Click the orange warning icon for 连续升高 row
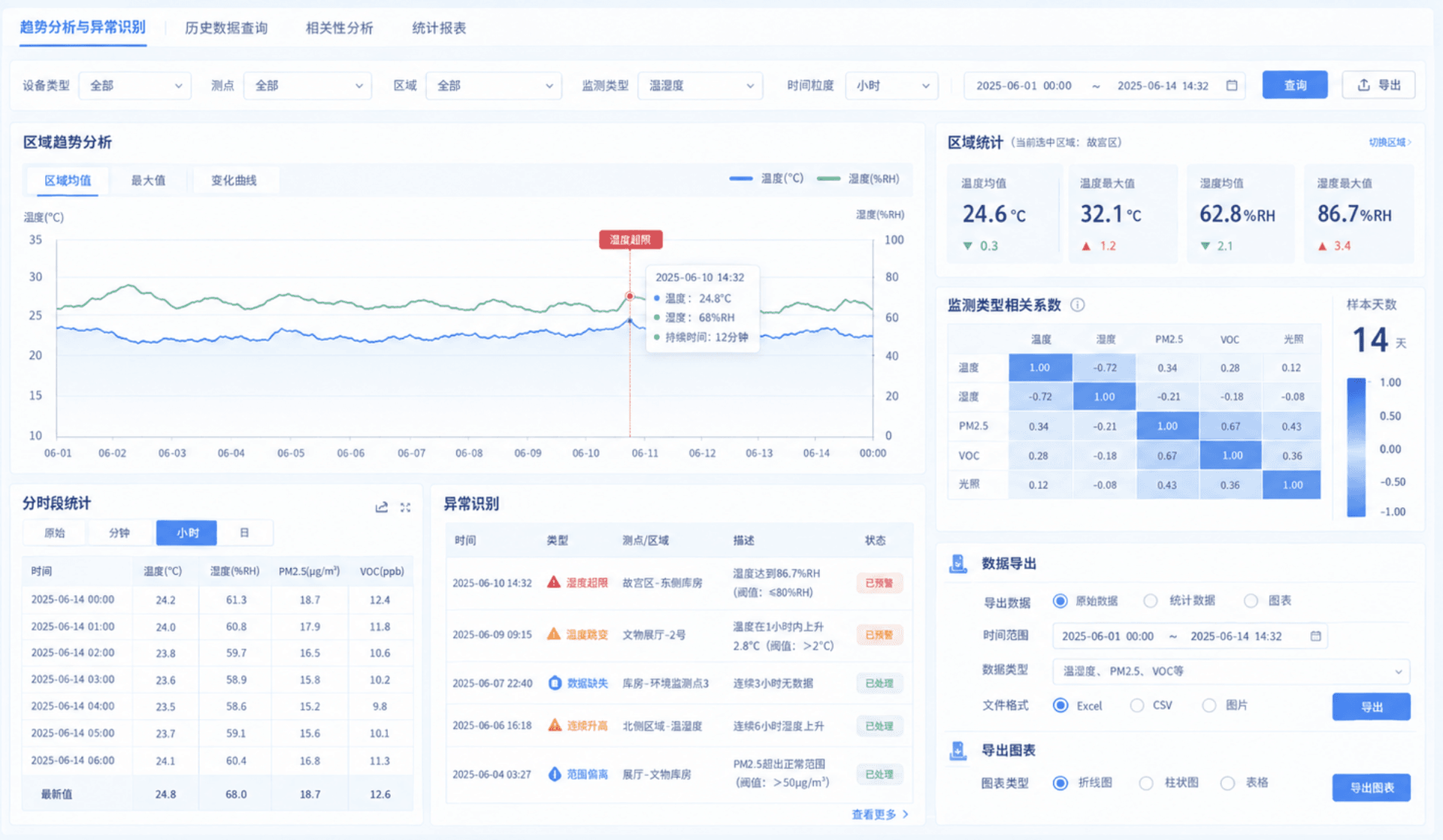Screen dimensions: 1443x840 [x=555, y=726]
